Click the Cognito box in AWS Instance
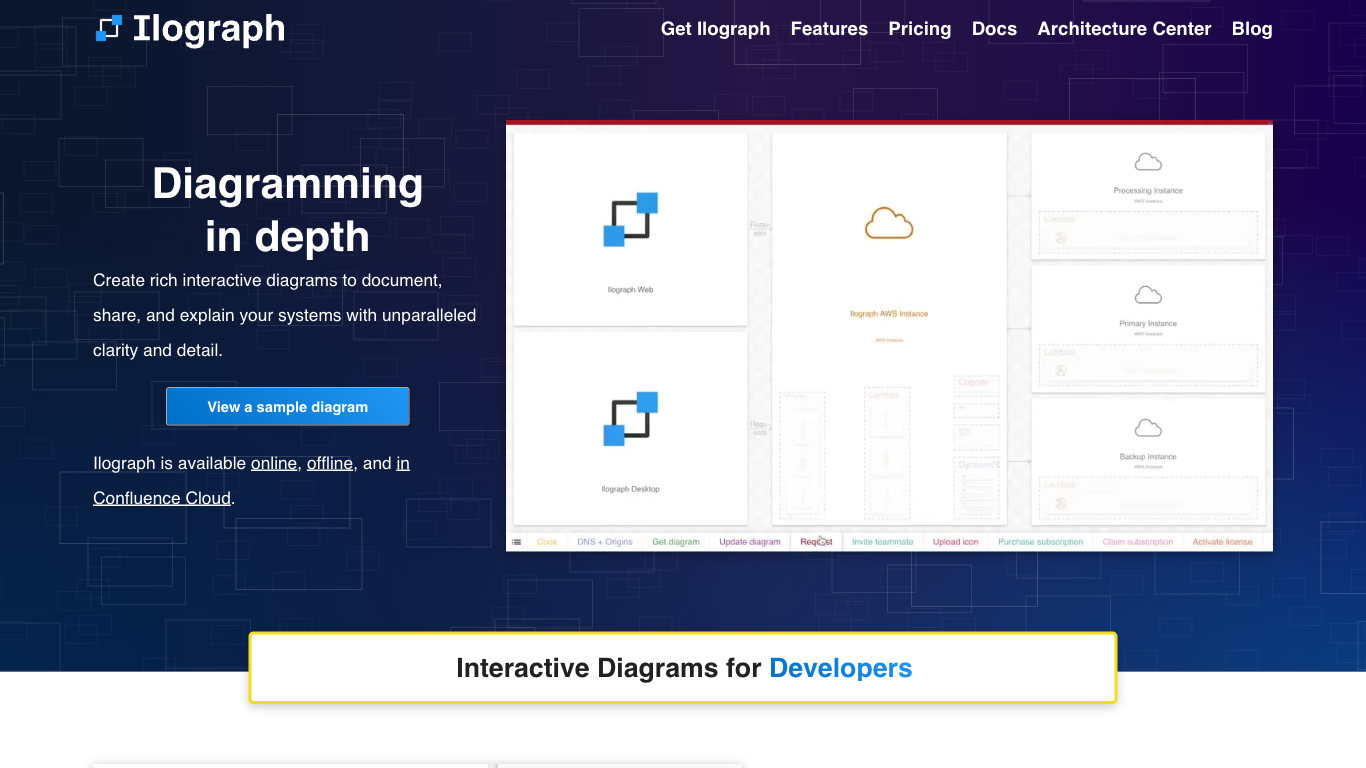Image resolution: width=1366 pixels, height=768 pixels. pos(976,385)
